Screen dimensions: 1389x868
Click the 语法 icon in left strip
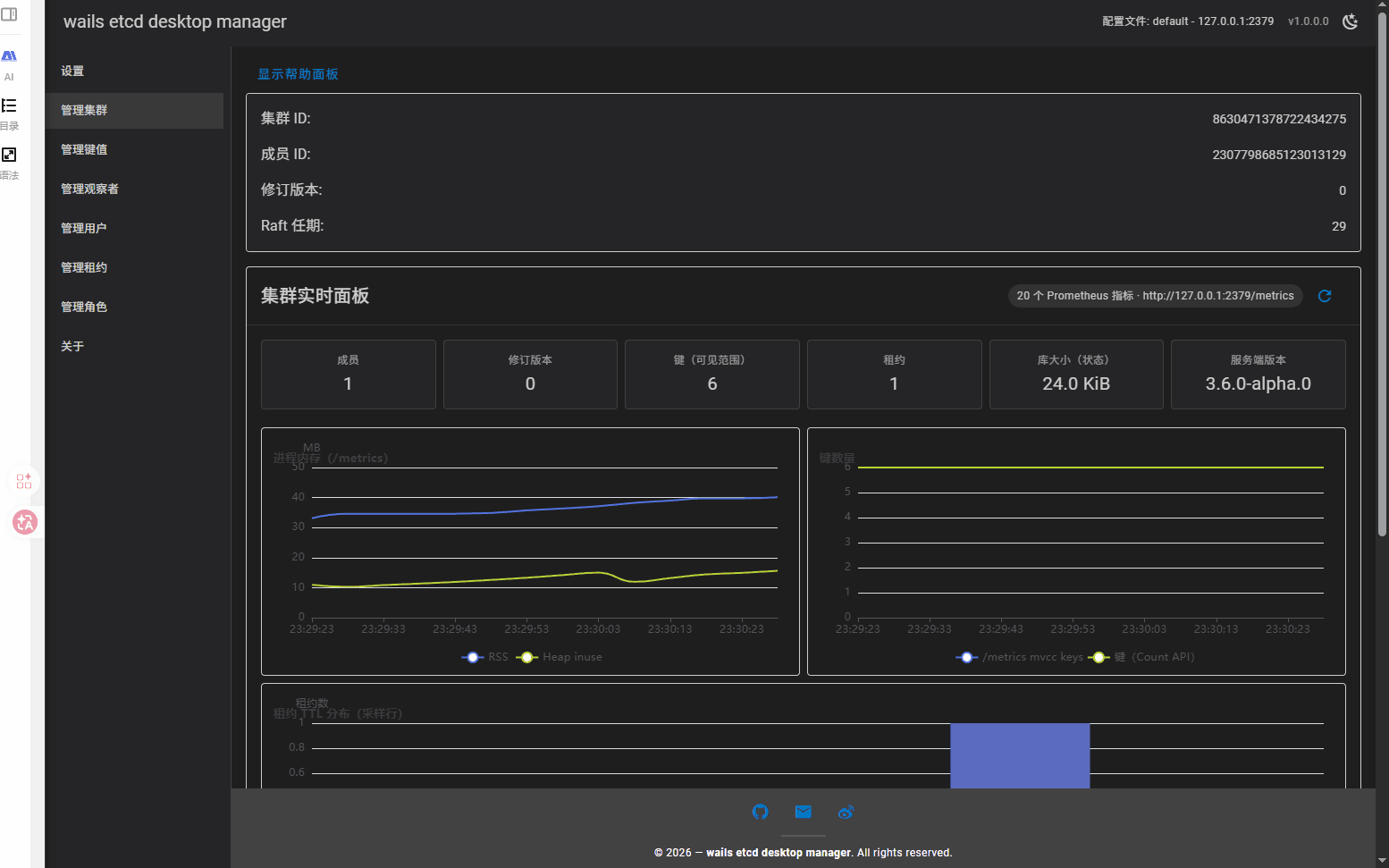pyautogui.click(x=9, y=164)
